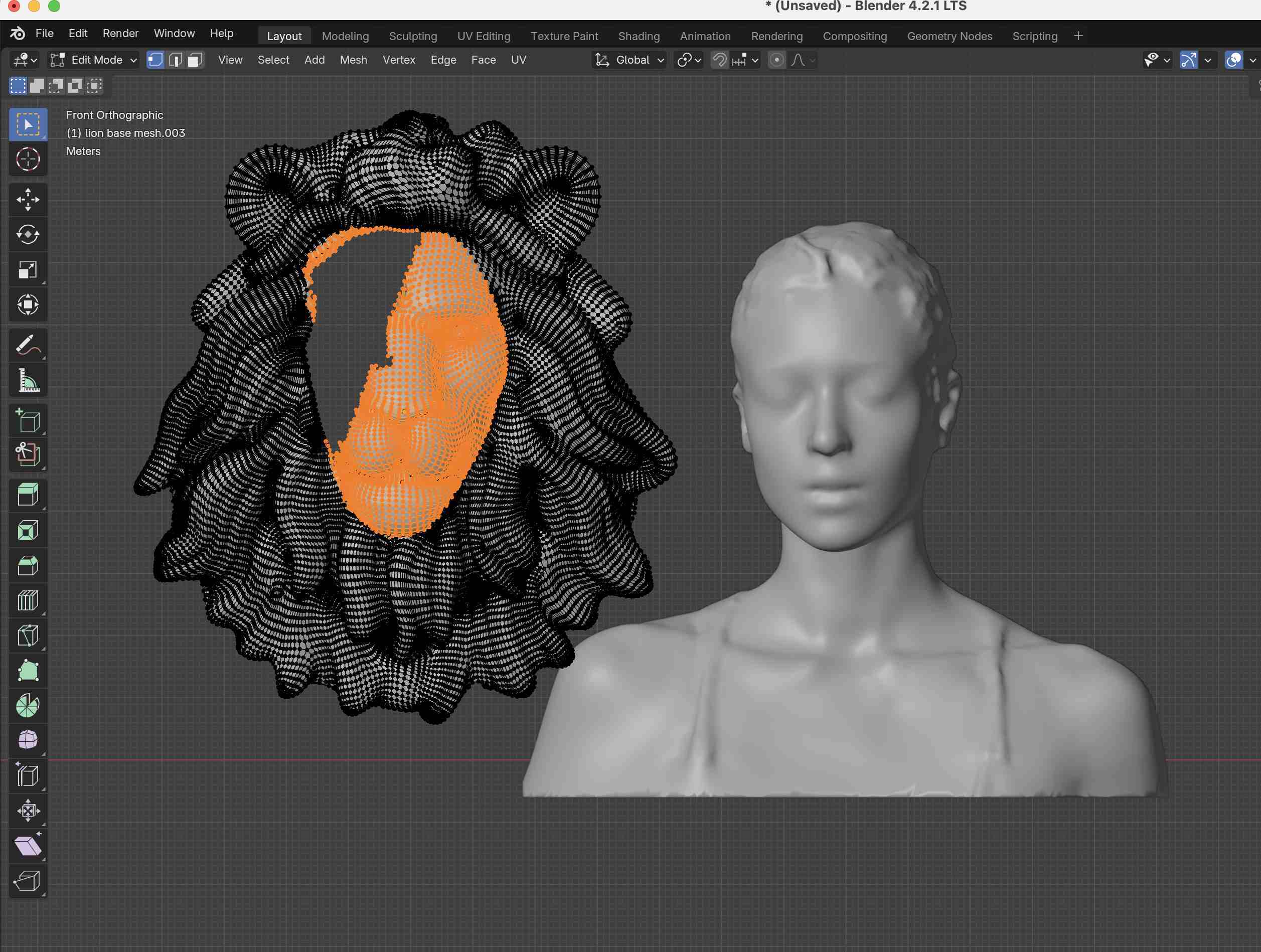Enable face select mode

click(x=195, y=60)
